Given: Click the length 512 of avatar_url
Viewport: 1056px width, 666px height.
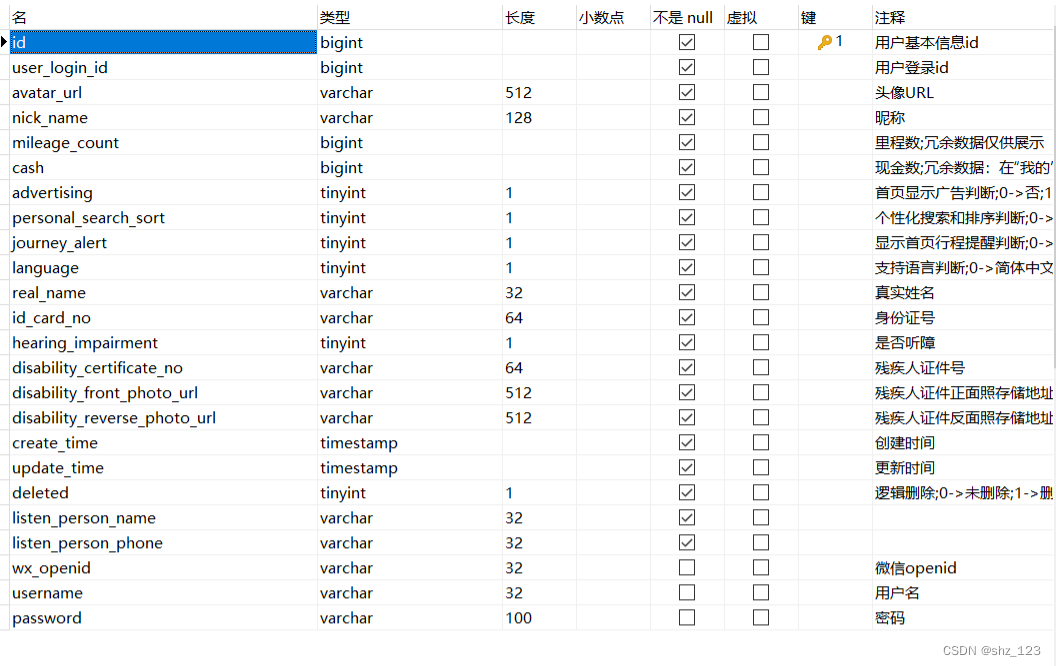Looking at the screenshot, I should (519, 92).
